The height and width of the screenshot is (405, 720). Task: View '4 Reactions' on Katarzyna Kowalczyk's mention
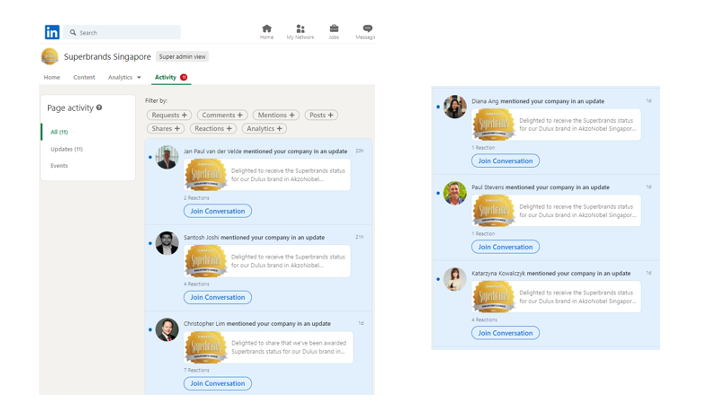(x=484, y=320)
